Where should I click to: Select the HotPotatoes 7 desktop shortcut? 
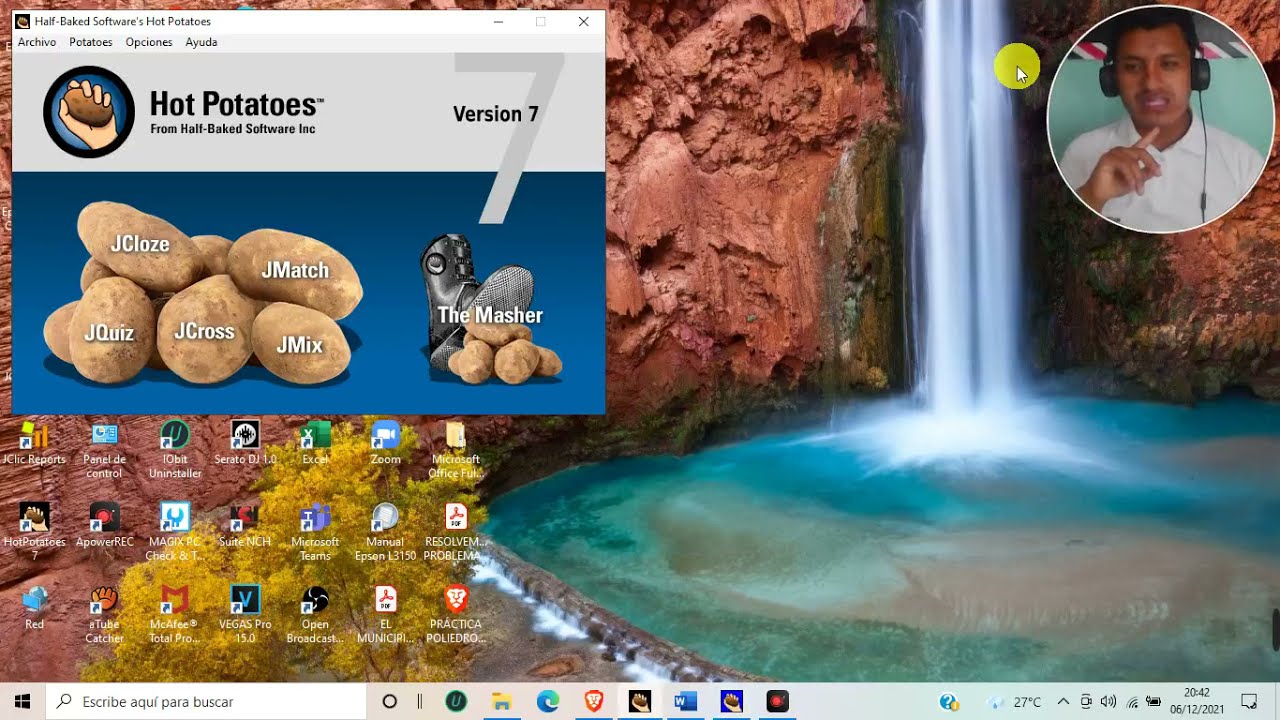pos(34,531)
